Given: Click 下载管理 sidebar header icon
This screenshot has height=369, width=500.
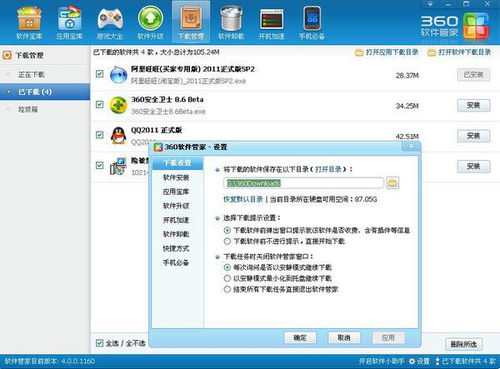Looking at the screenshot, I should pos(7,55).
